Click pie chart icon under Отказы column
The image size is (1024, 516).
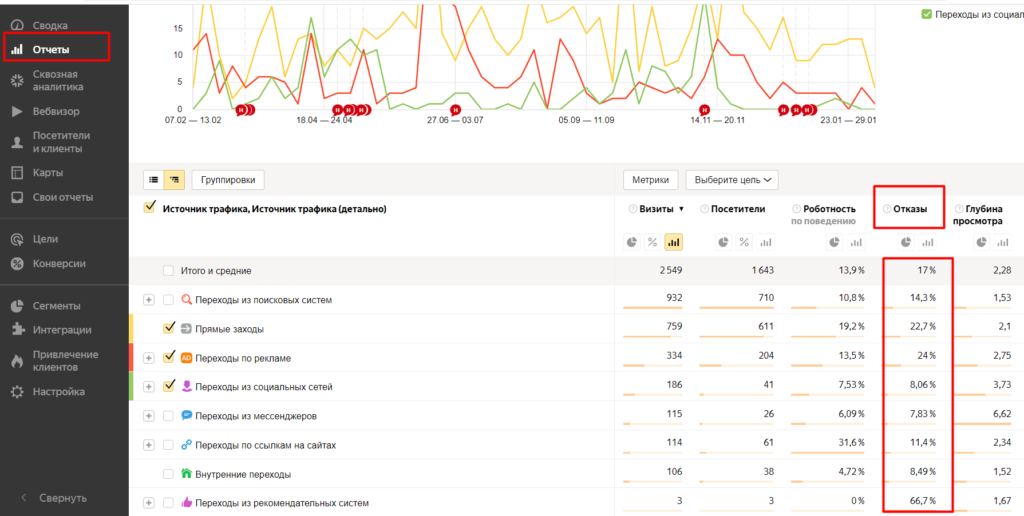pyautogui.click(x=905, y=241)
